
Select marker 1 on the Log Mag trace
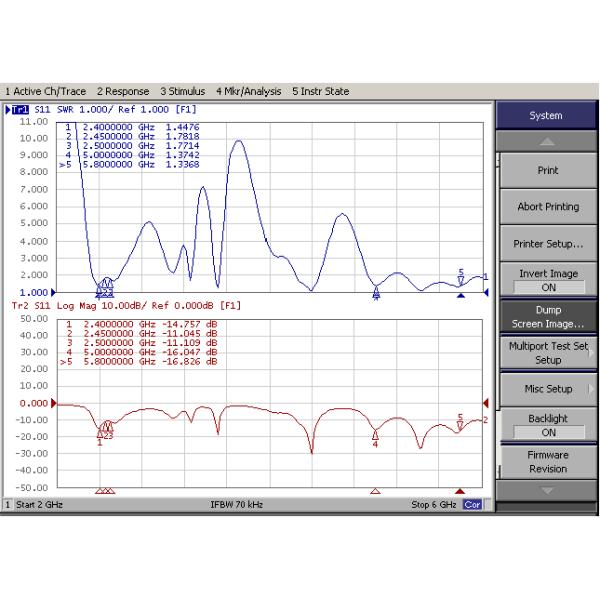[100, 432]
